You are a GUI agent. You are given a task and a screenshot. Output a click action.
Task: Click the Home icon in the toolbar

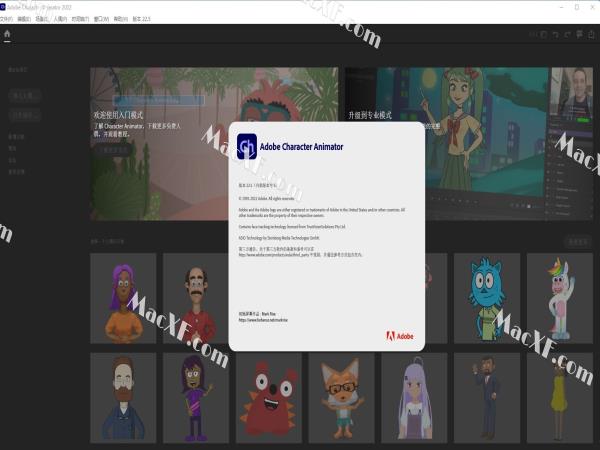7,34
